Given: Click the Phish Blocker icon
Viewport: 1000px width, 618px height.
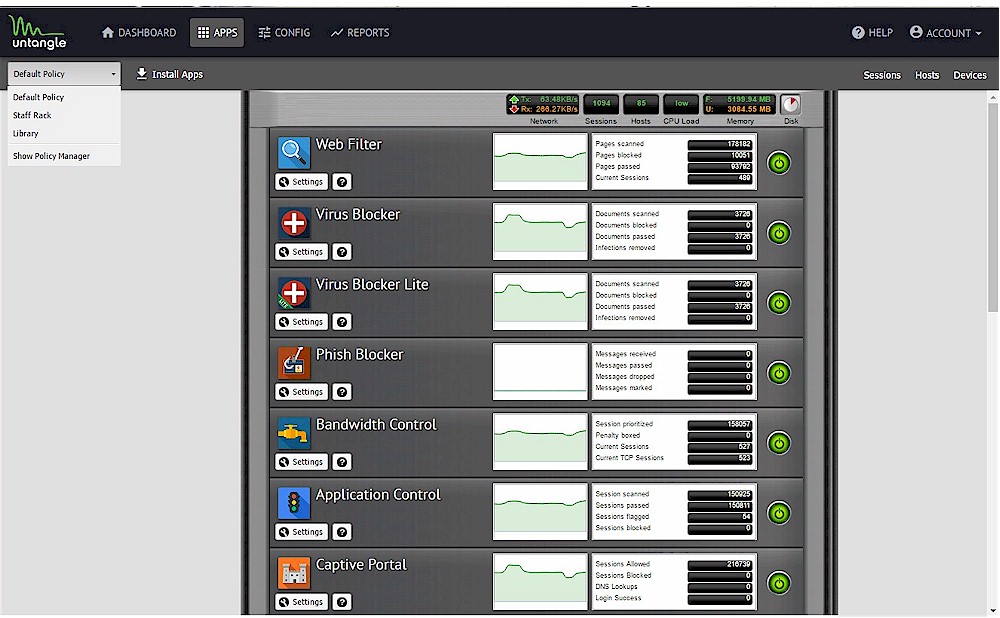Looking at the screenshot, I should [x=294, y=363].
